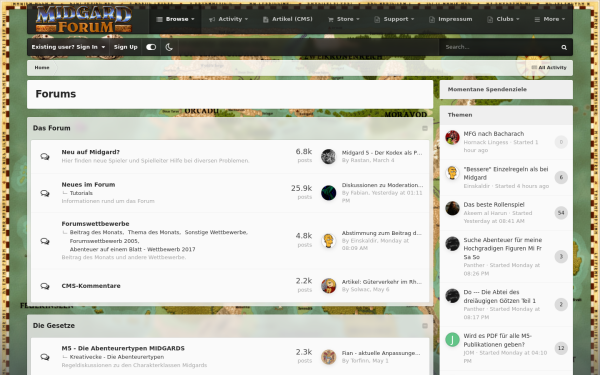Open topic Wird es PDF für alle M5-Publikationen
This screenshot has height=375, width=600.
click(x=497, y=340)
